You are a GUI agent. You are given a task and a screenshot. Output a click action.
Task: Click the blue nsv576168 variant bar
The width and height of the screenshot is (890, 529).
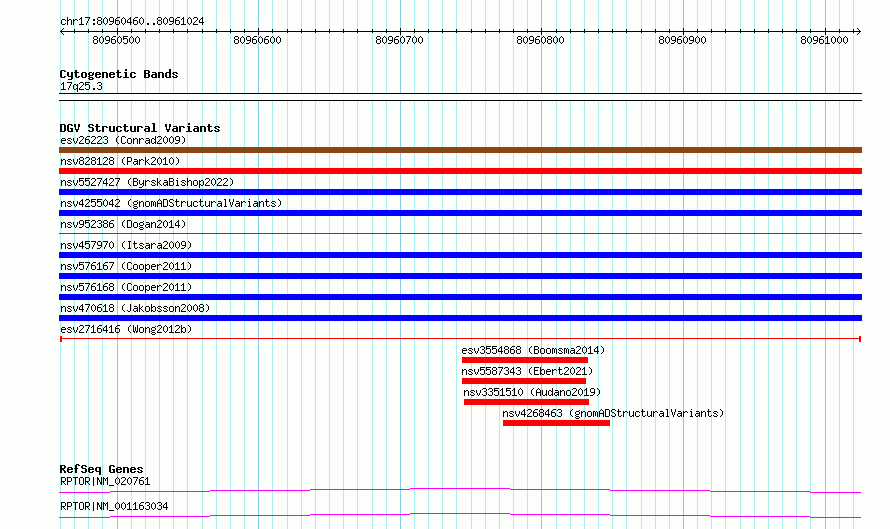point(460,297)
